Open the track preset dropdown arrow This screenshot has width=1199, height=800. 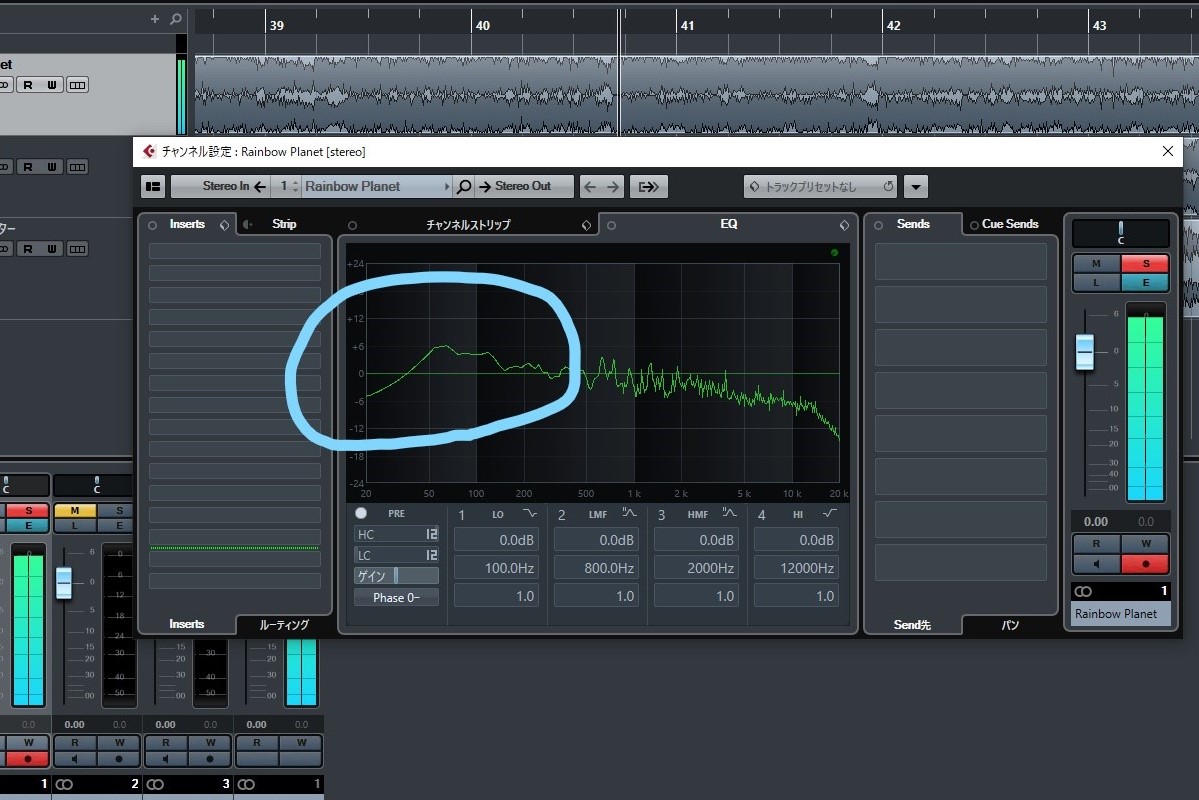tap(915, 187)
